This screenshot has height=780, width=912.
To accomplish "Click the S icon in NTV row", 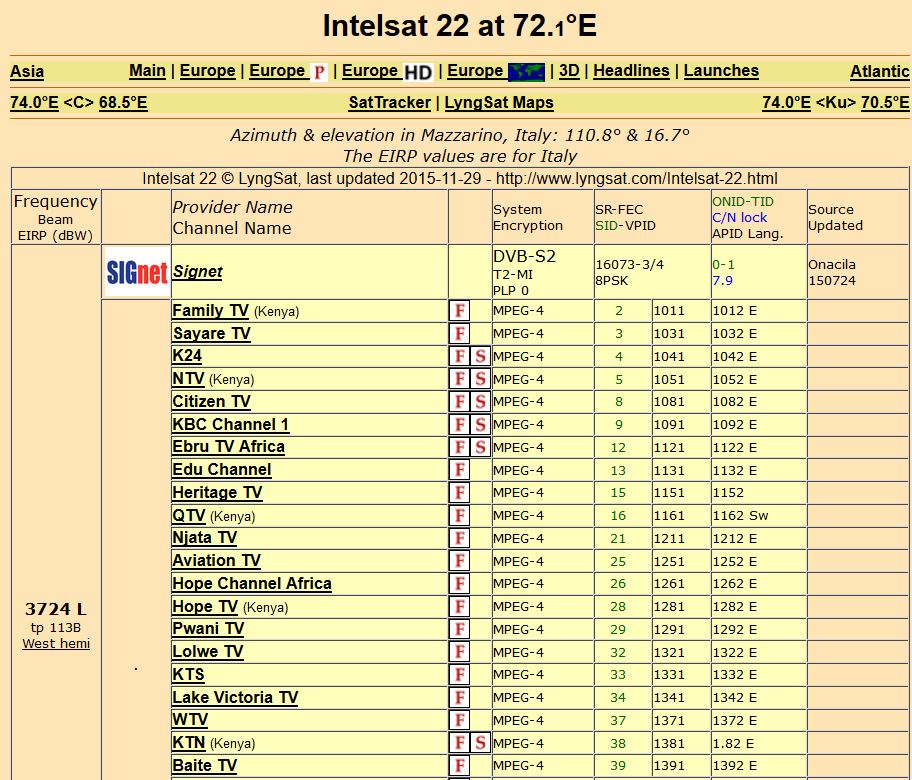I will (x=480, y=379).
